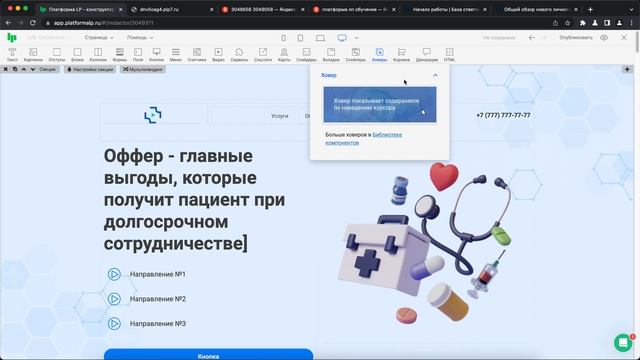Open the green chat widget
640x360 pixels.
623,342
